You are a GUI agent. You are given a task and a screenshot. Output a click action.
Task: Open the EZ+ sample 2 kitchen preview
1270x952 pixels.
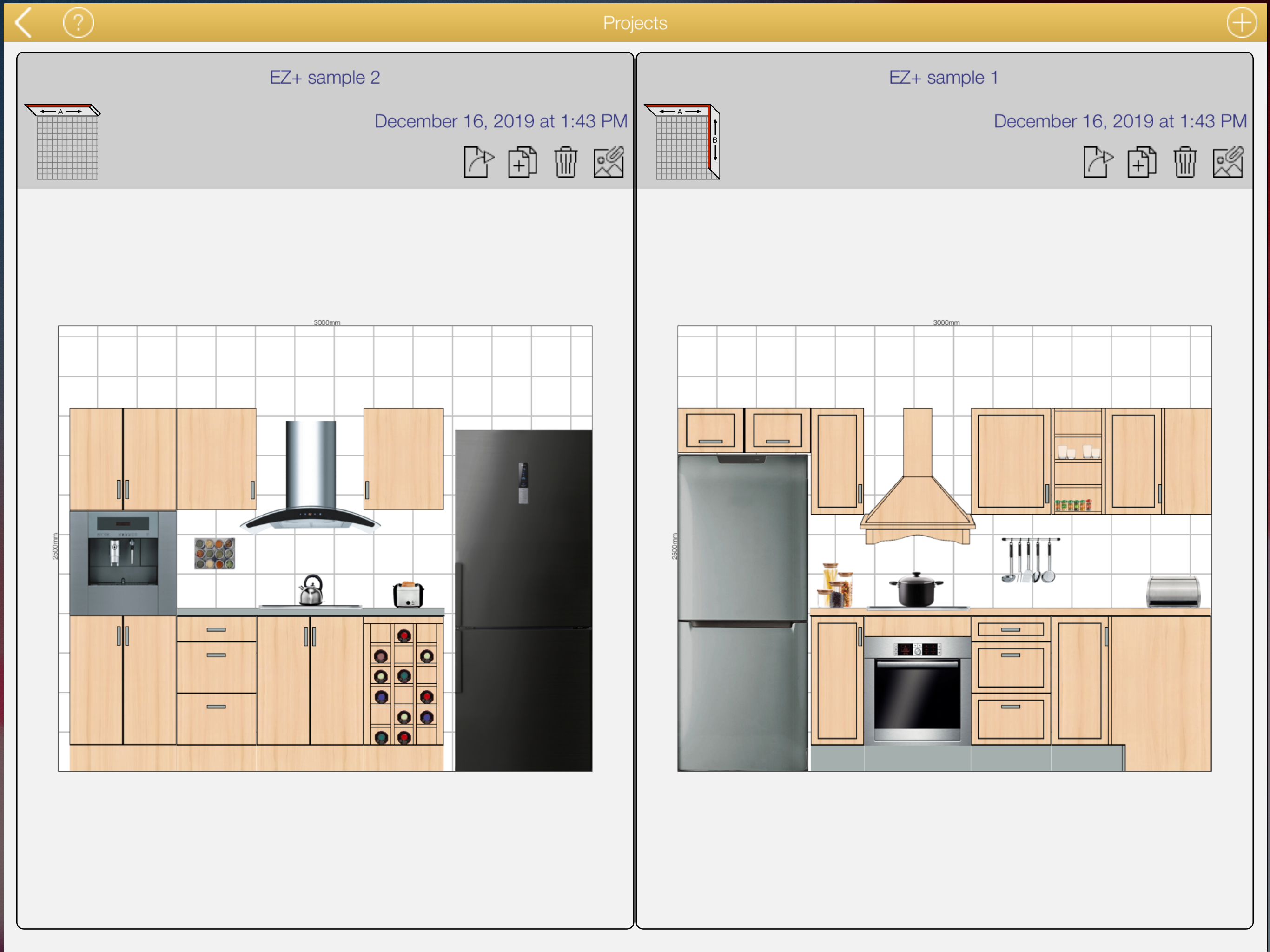coord(325,549)
